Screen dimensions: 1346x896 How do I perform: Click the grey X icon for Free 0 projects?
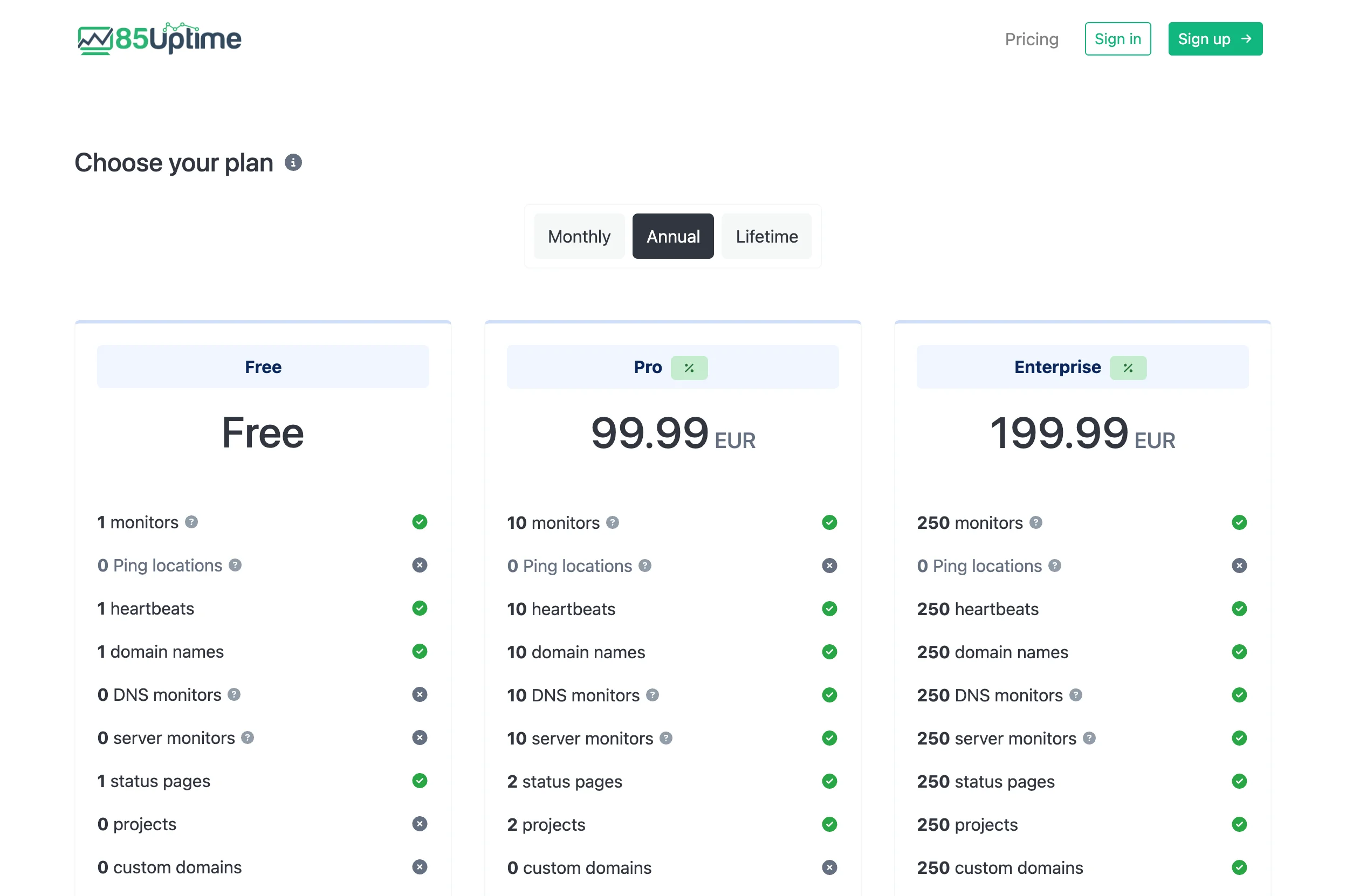[420, 823]
